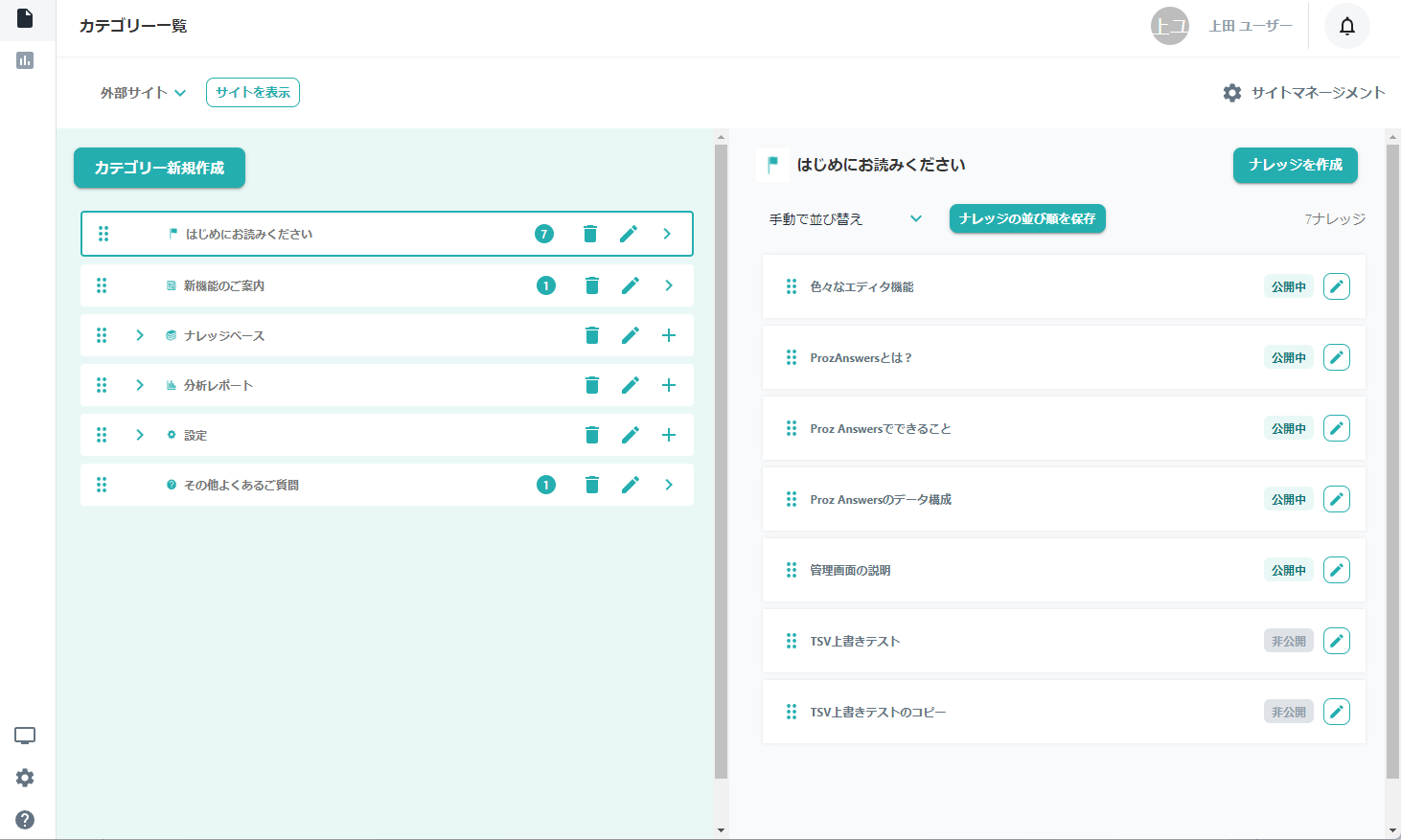Viewport: 1401px width, 840px height.
Task: Select the その他よくあるご質問 category row
Action: (335, 485)
